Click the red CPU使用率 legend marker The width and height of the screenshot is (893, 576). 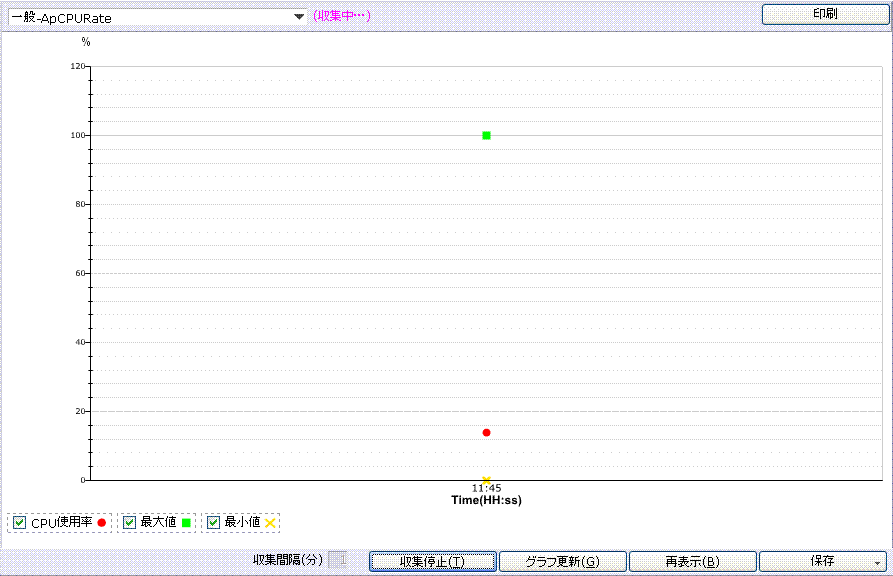102,522
